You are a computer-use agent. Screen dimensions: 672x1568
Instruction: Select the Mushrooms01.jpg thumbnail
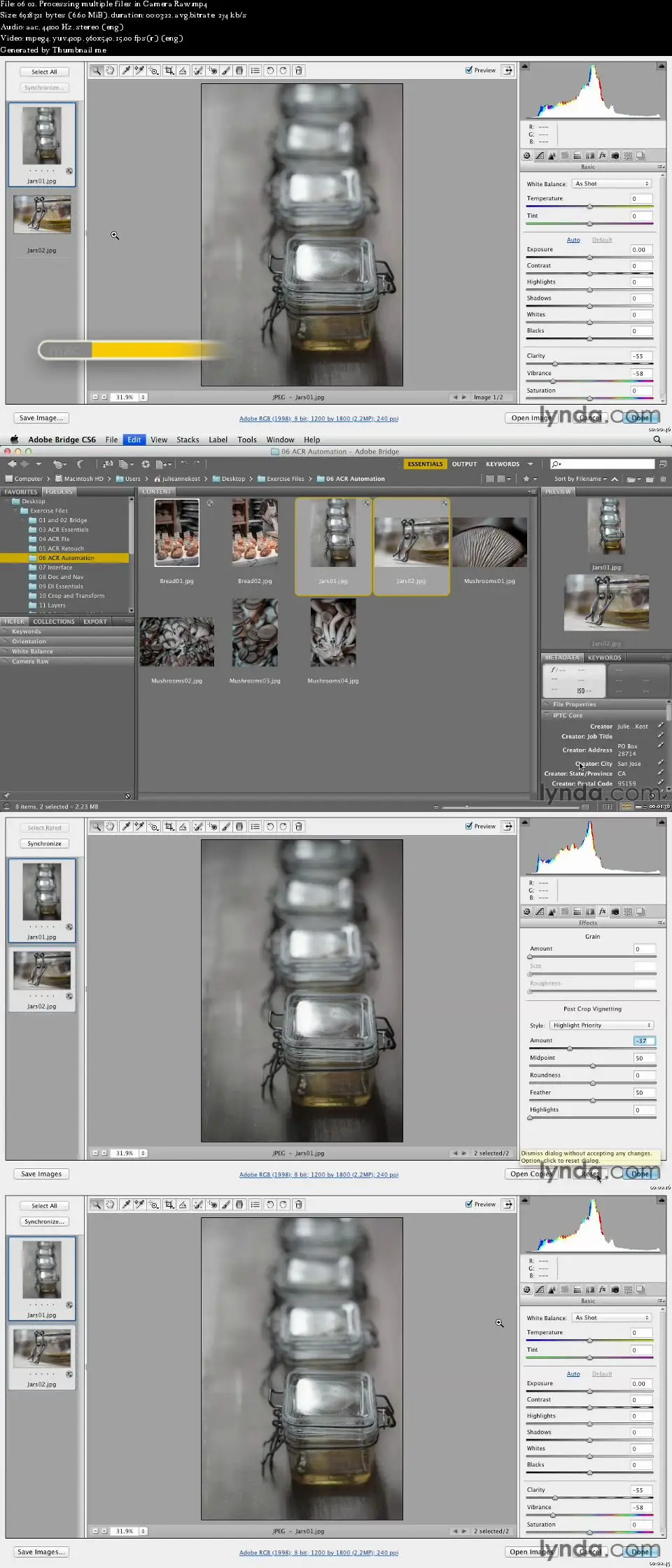[489, 543]
